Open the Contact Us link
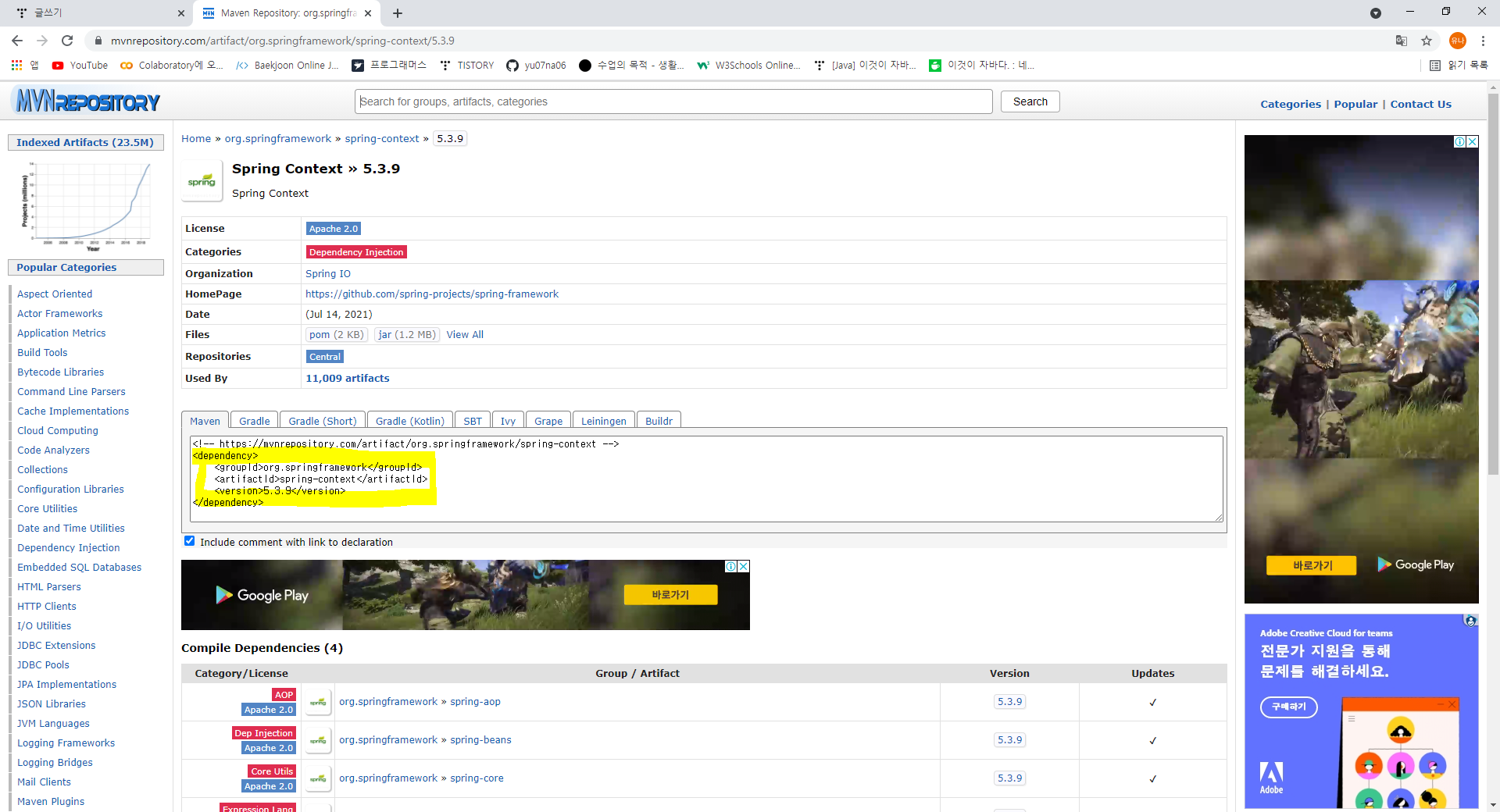 click(x=1420, y=104)
